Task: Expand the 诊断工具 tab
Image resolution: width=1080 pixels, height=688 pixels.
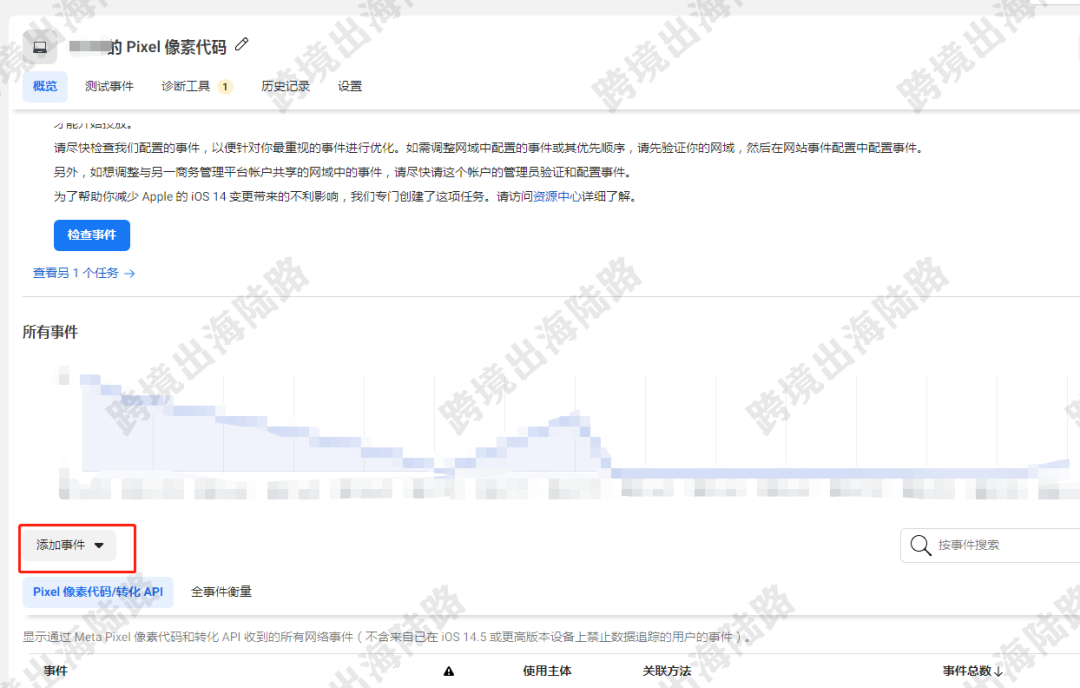Action: pyautogui.click(x=188, y=86)
